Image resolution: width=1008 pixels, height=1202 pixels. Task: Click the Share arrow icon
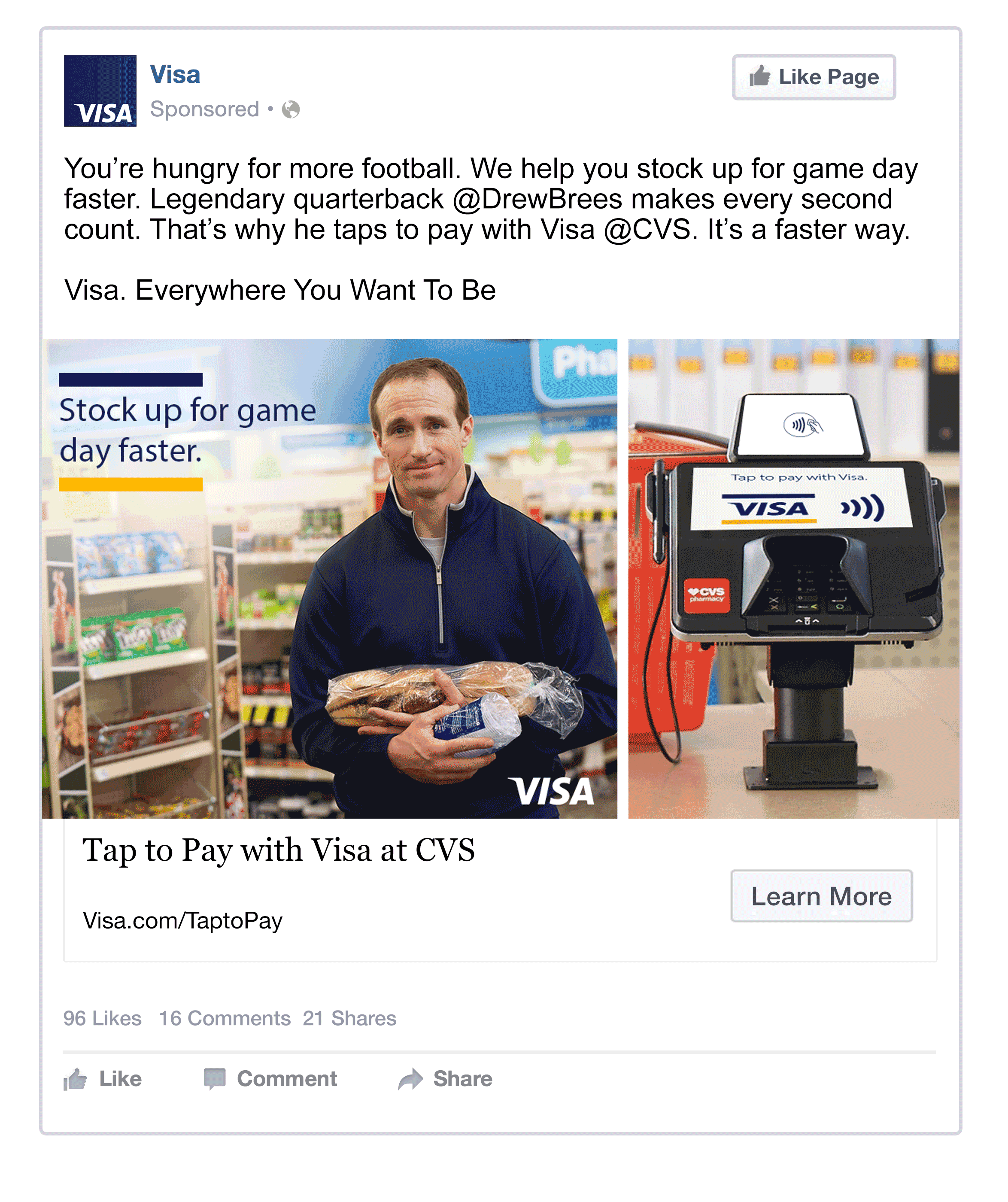pyautogui.click(x=410, y=1079)
